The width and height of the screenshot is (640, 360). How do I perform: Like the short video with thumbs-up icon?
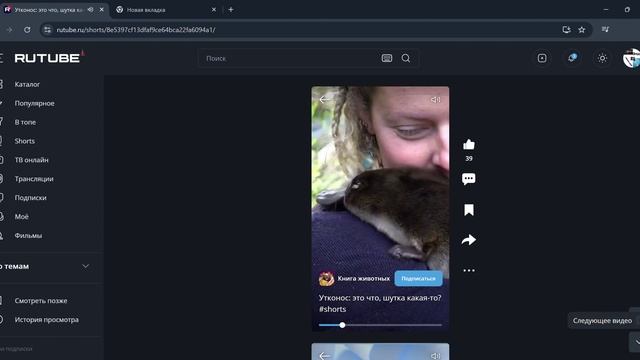[469, 144]
